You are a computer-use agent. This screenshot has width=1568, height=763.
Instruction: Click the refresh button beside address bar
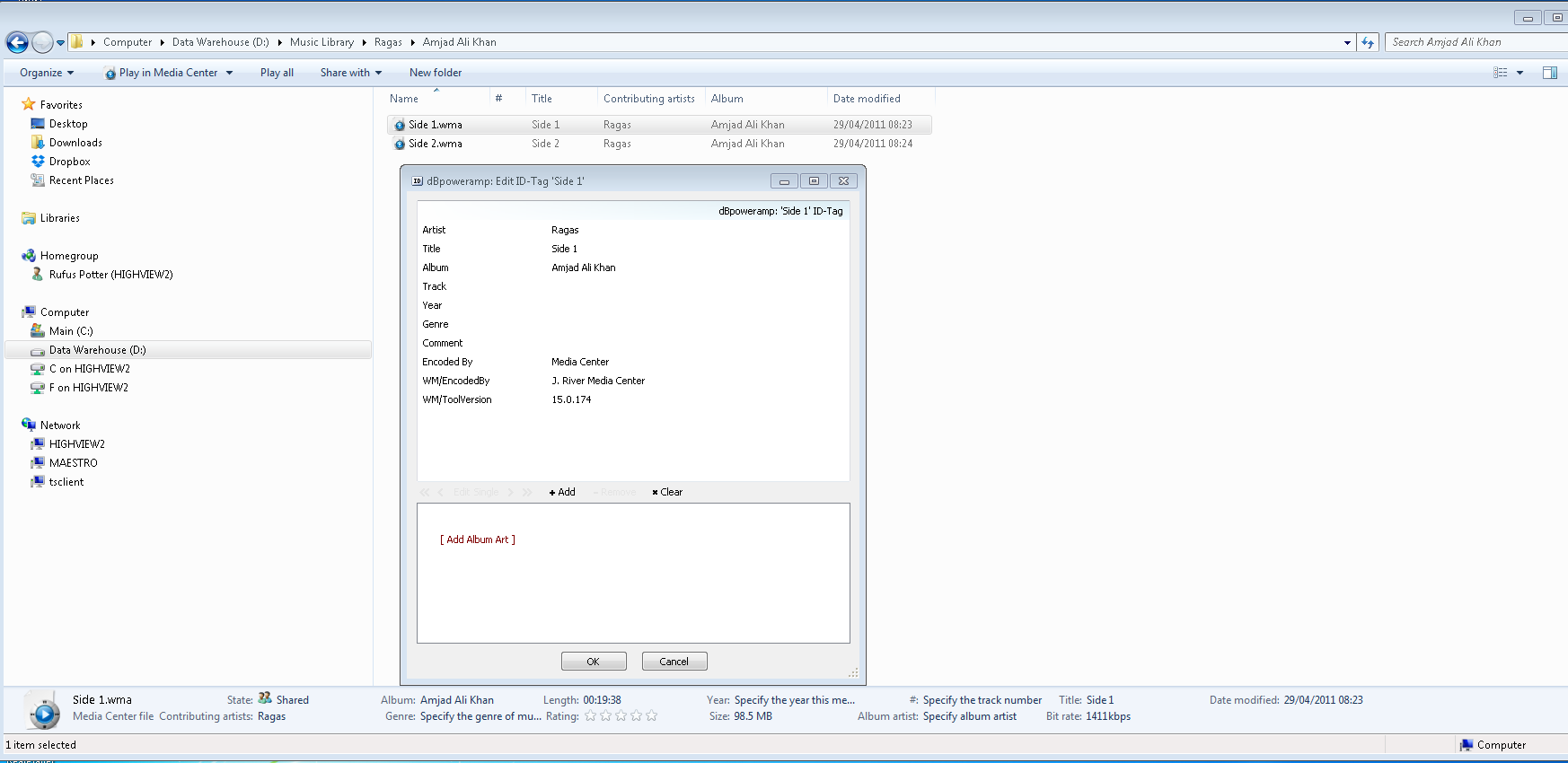pos(1368,42)
